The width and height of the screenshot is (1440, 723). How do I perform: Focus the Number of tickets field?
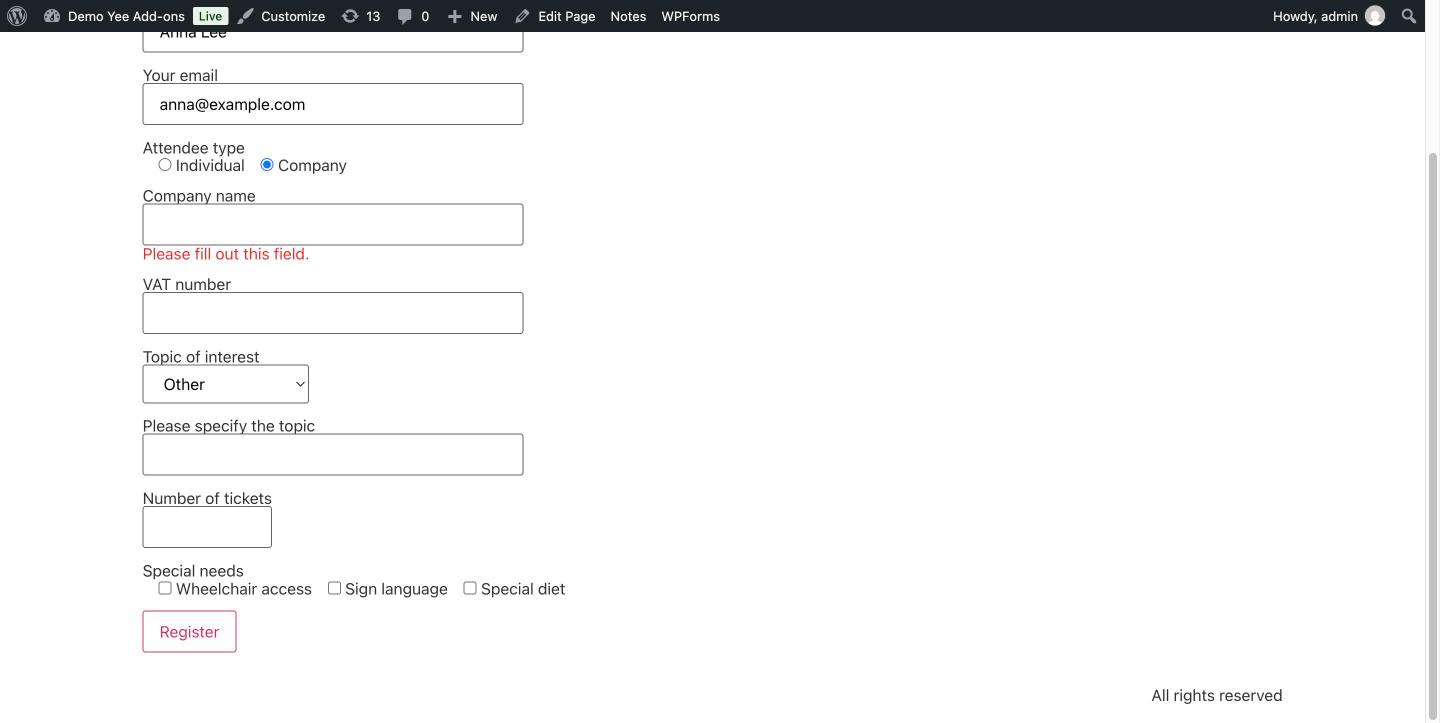[x=207, y=527]
